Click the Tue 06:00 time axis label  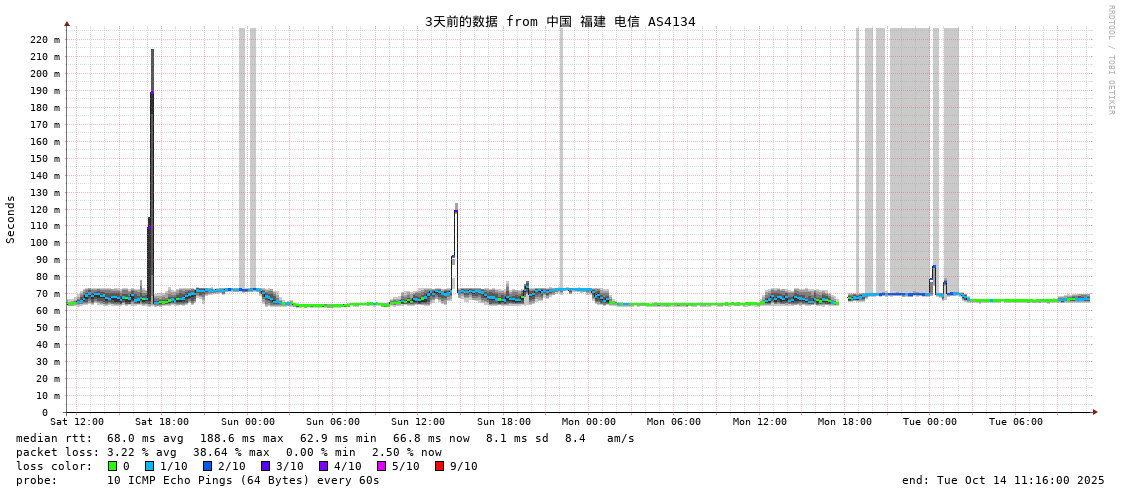(x=1015, y=422)
